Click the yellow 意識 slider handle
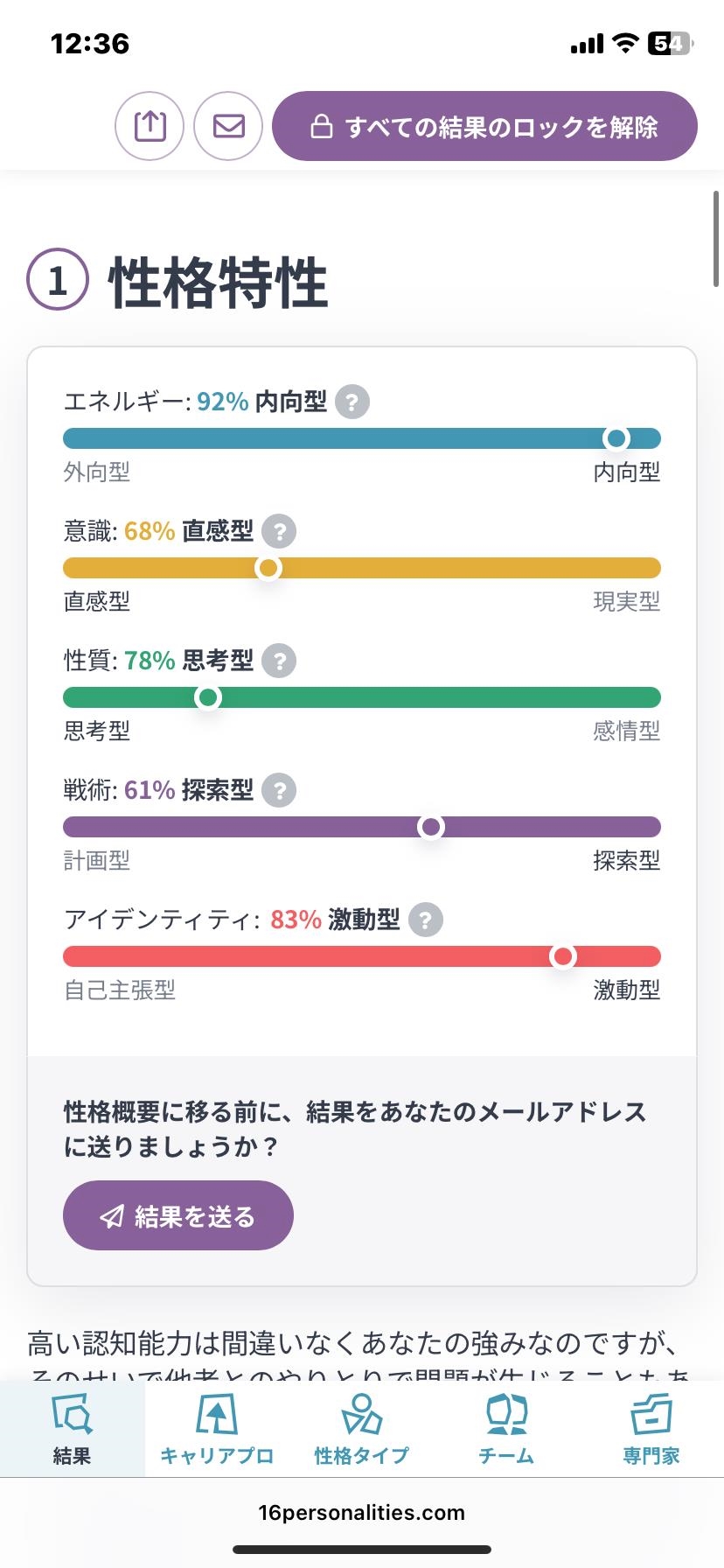Image resolution: width=724 pixels, height=1568 pixels. (x=268, y=568)
